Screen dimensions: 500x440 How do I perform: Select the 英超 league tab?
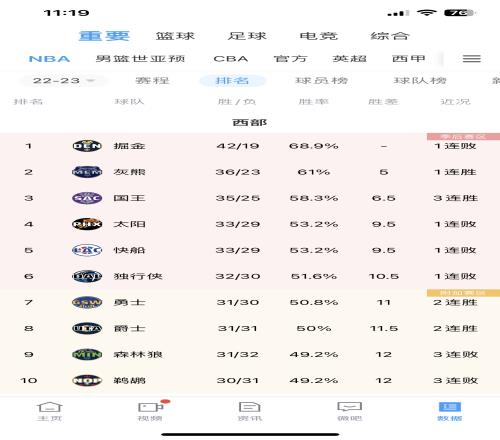pyautogui.click(x=350, y=59)
